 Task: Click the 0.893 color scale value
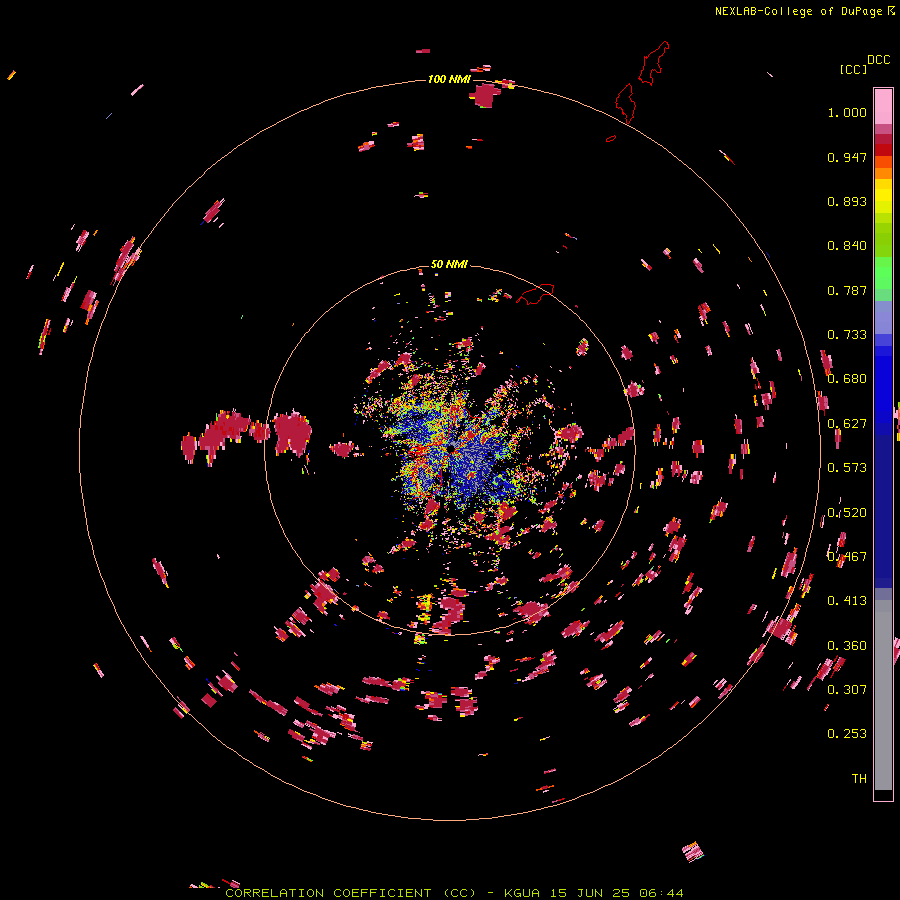(x=847, y=201)
